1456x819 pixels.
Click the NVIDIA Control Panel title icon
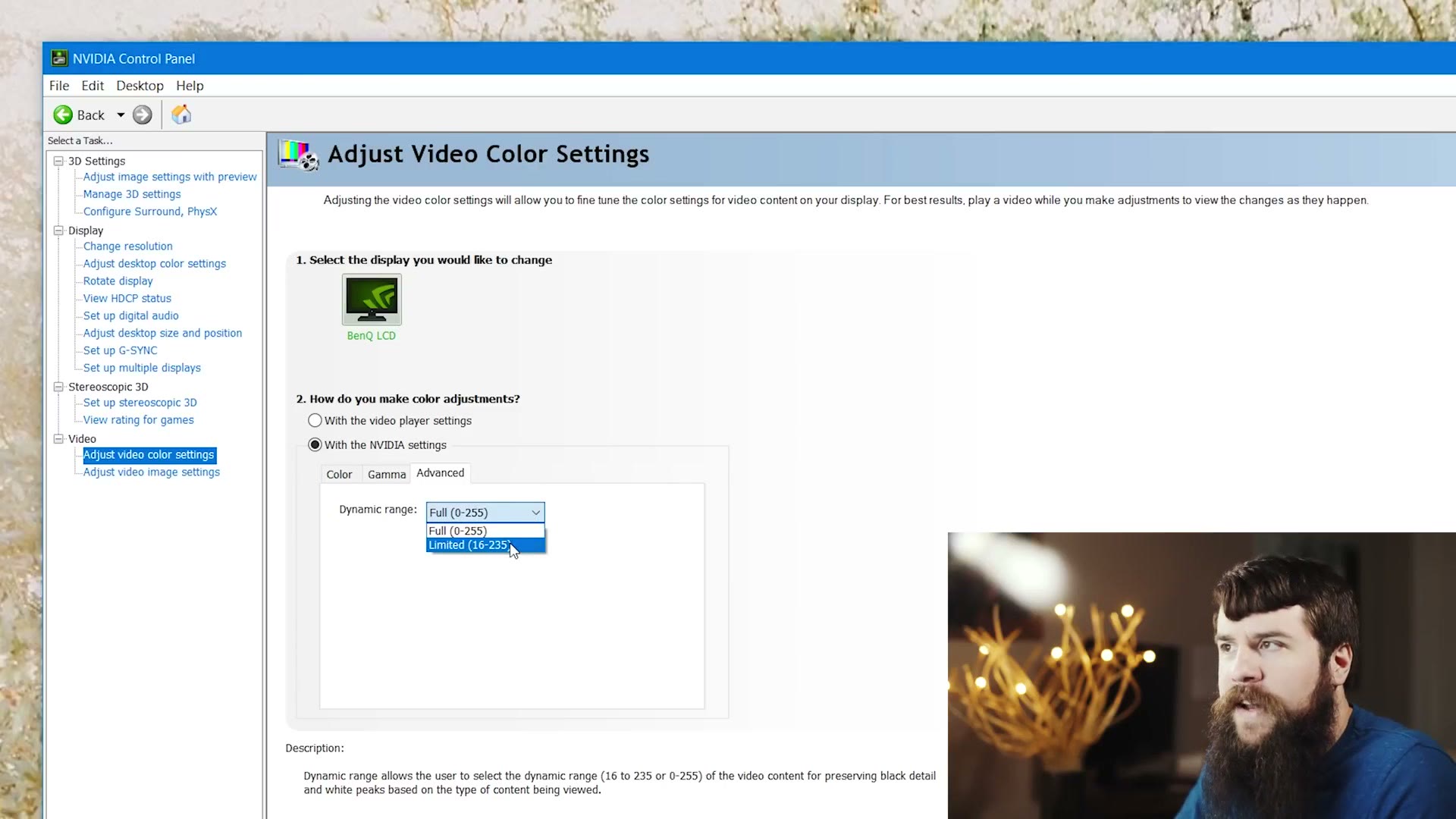pos(59,58)
